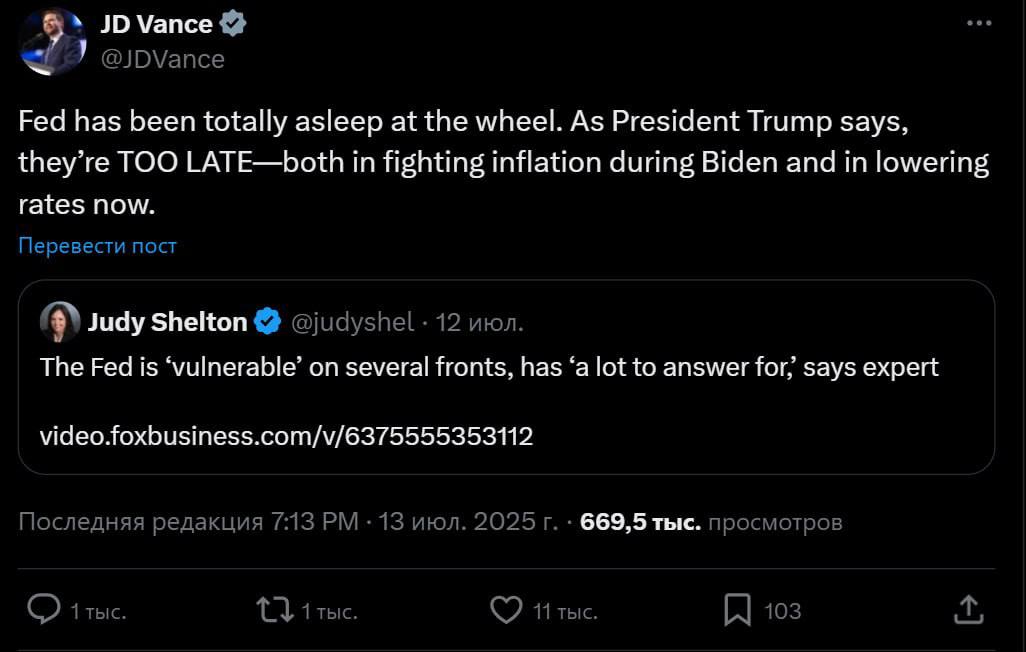Screen dimensions: 1026x652
Task: Click the Judy Shelton name in quote
Action: pyautogui.click(x=167, y=322)
